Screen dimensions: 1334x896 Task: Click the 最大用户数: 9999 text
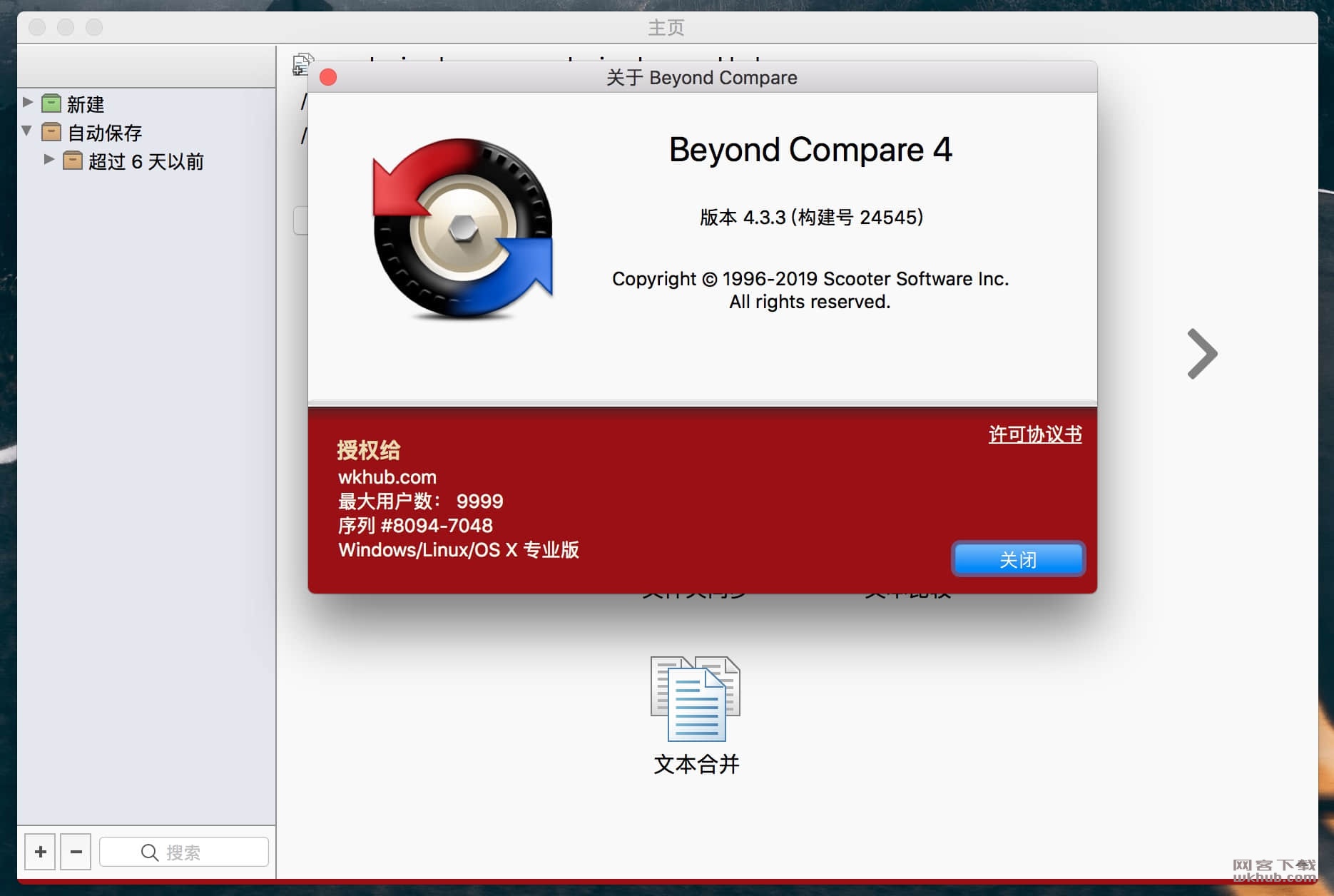pos(420,502)
